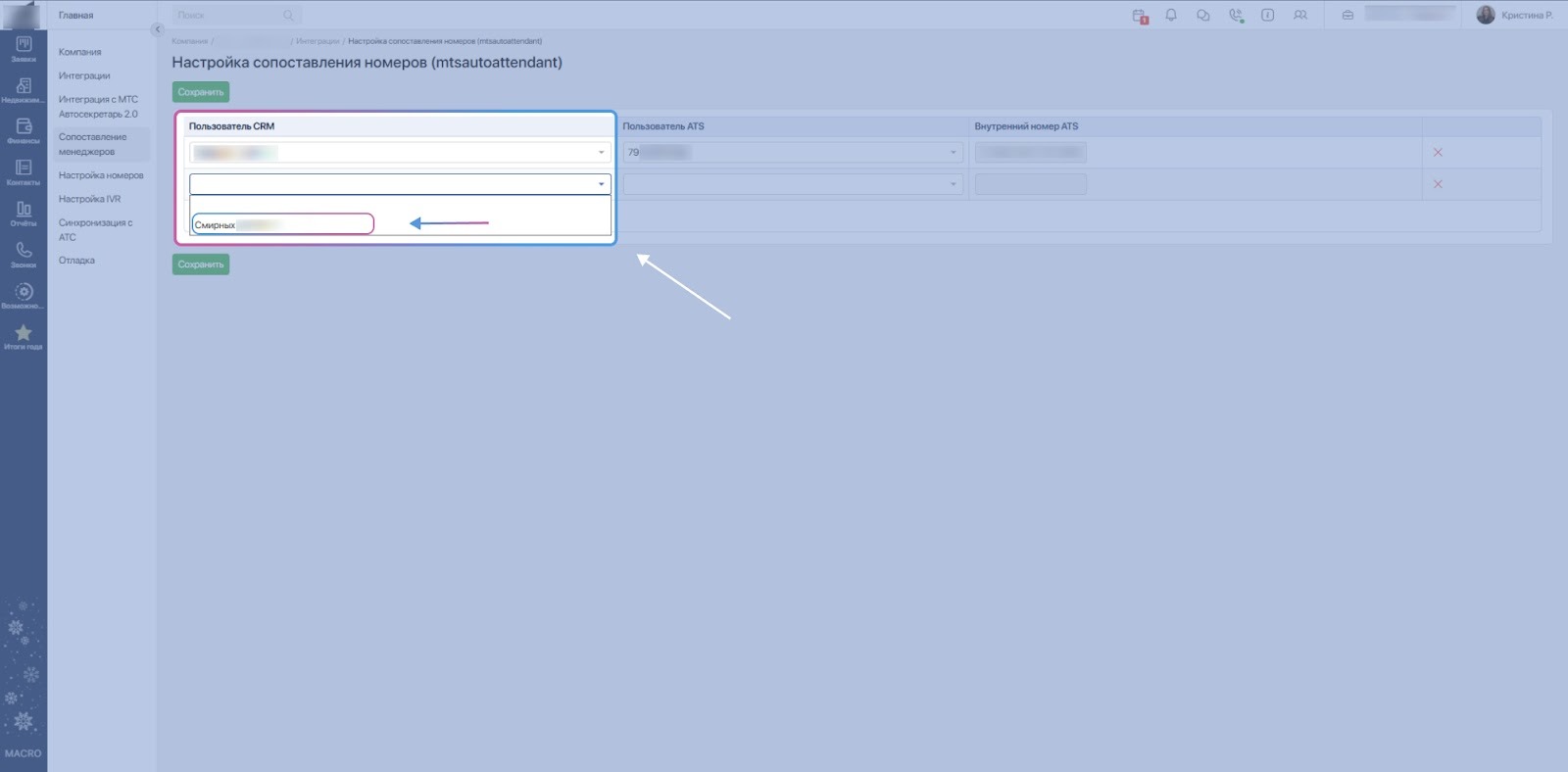Delete the first mapping row with red X

click(x=1438, y=153)
